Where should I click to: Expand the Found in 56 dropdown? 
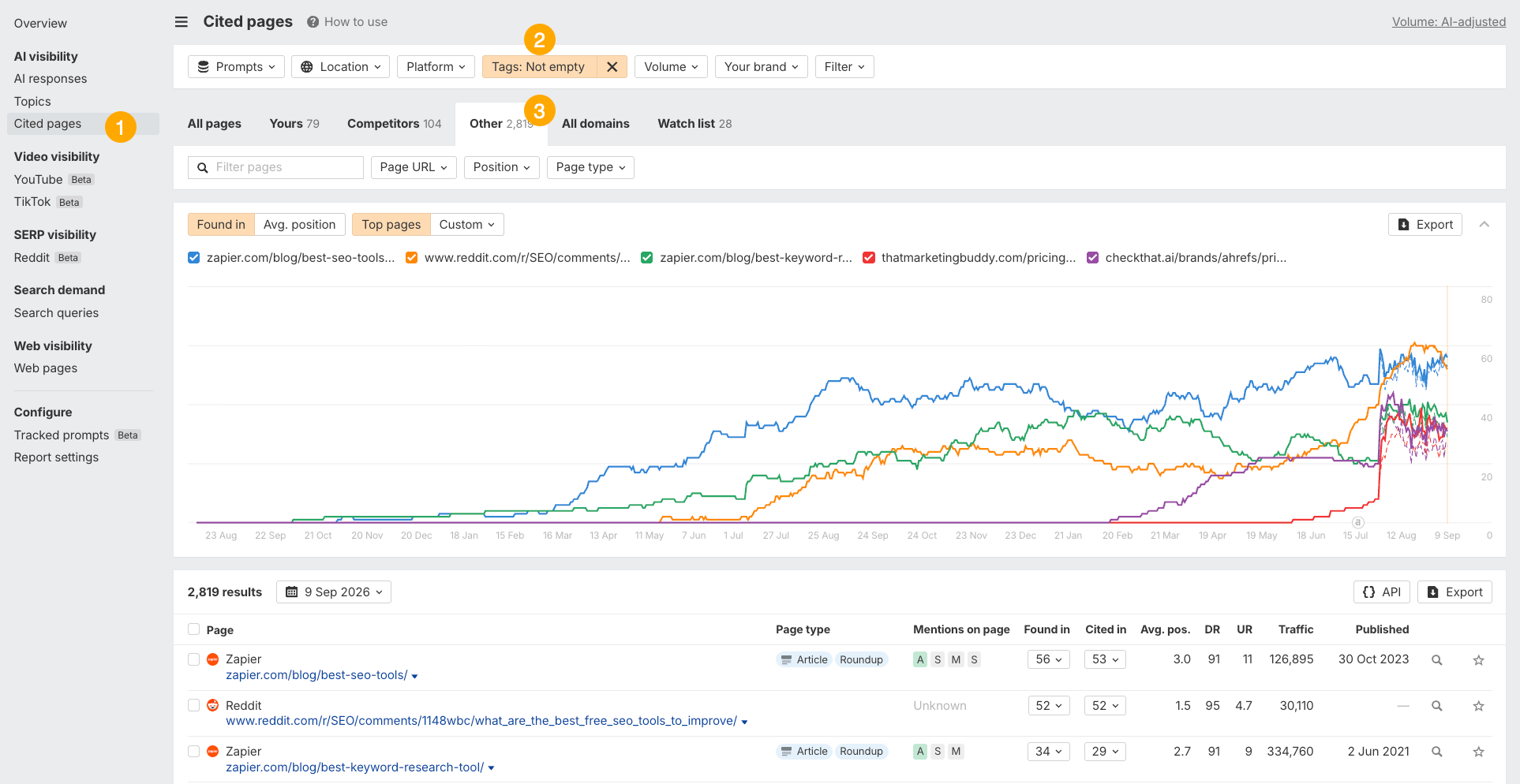tap(1048, 659)
